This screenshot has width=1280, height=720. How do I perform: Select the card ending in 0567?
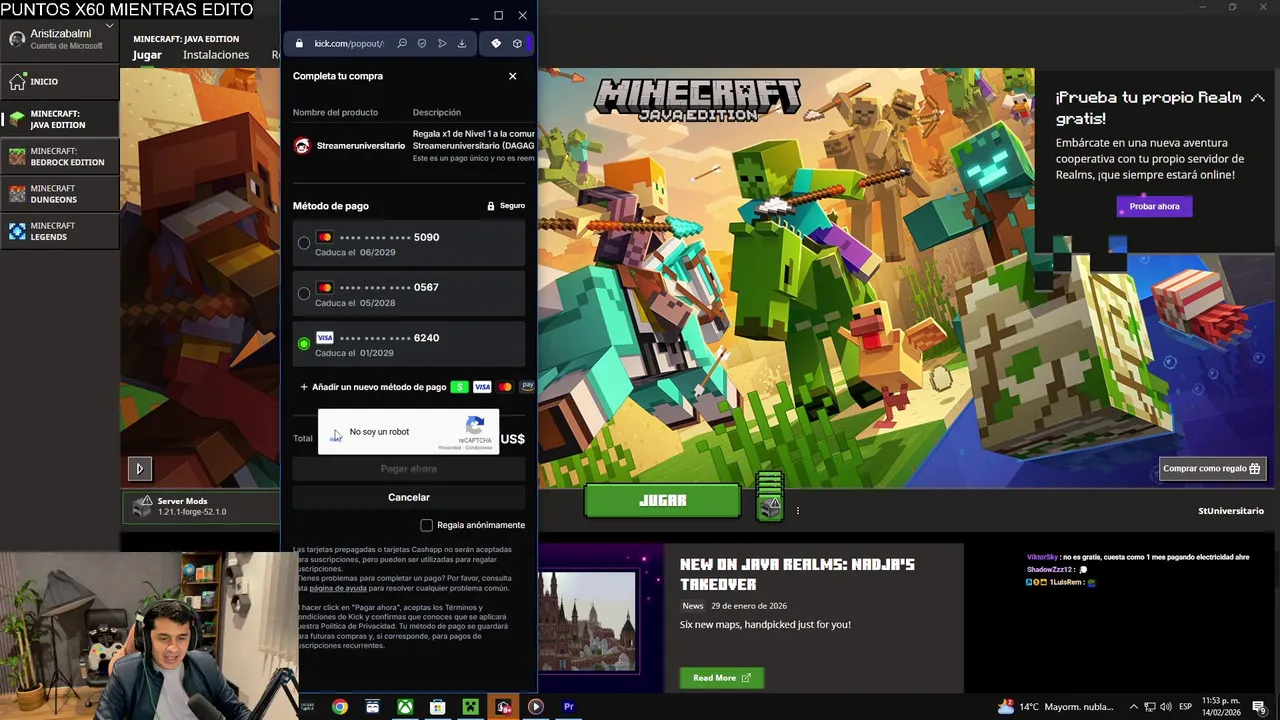pos(409,294)
